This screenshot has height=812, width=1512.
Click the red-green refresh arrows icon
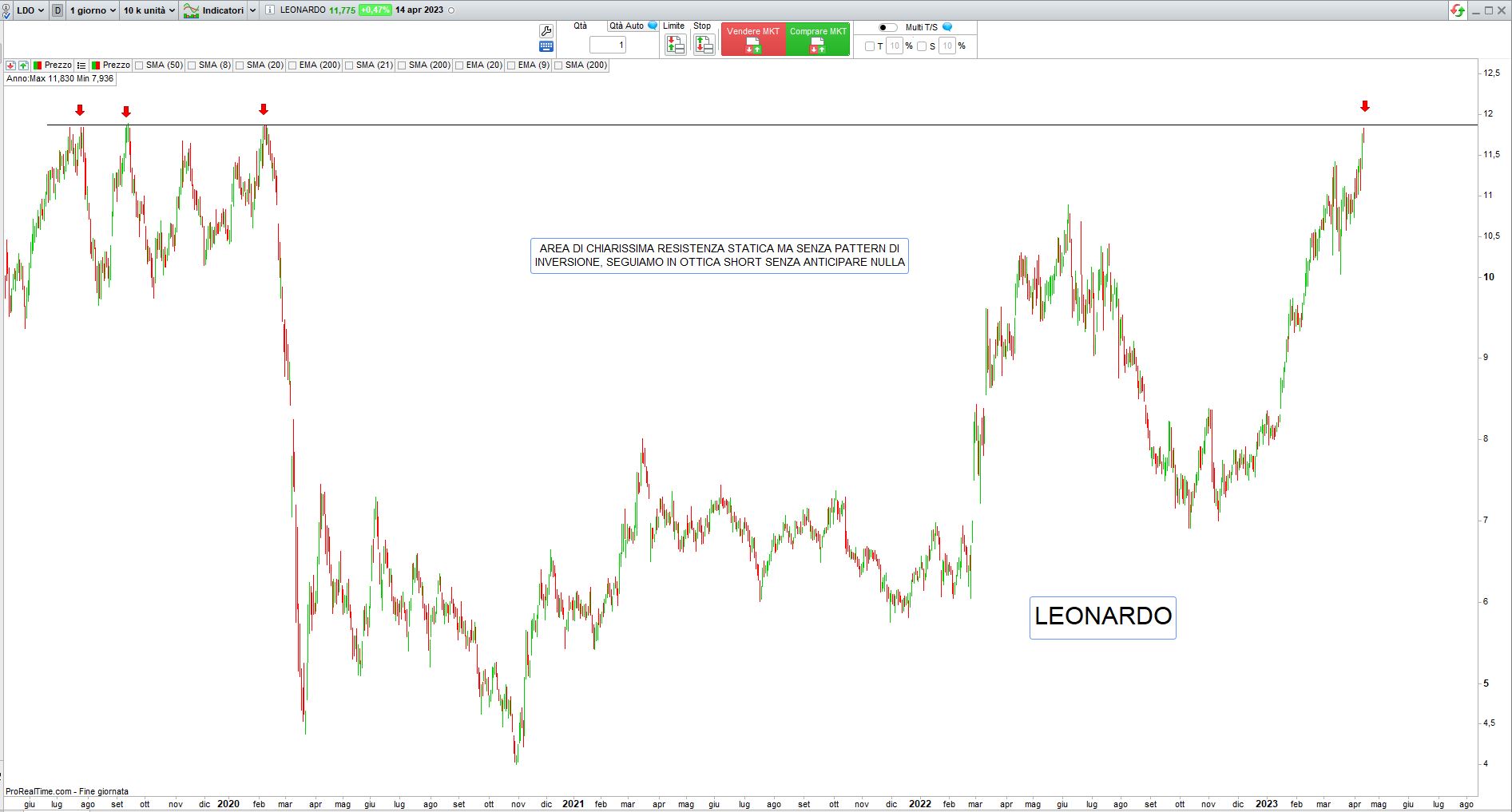pyautogui.click(x=1458, y=10)
